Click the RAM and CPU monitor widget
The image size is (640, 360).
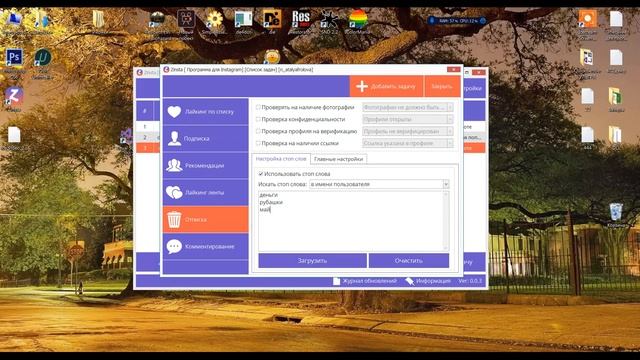tap(457, 20)
